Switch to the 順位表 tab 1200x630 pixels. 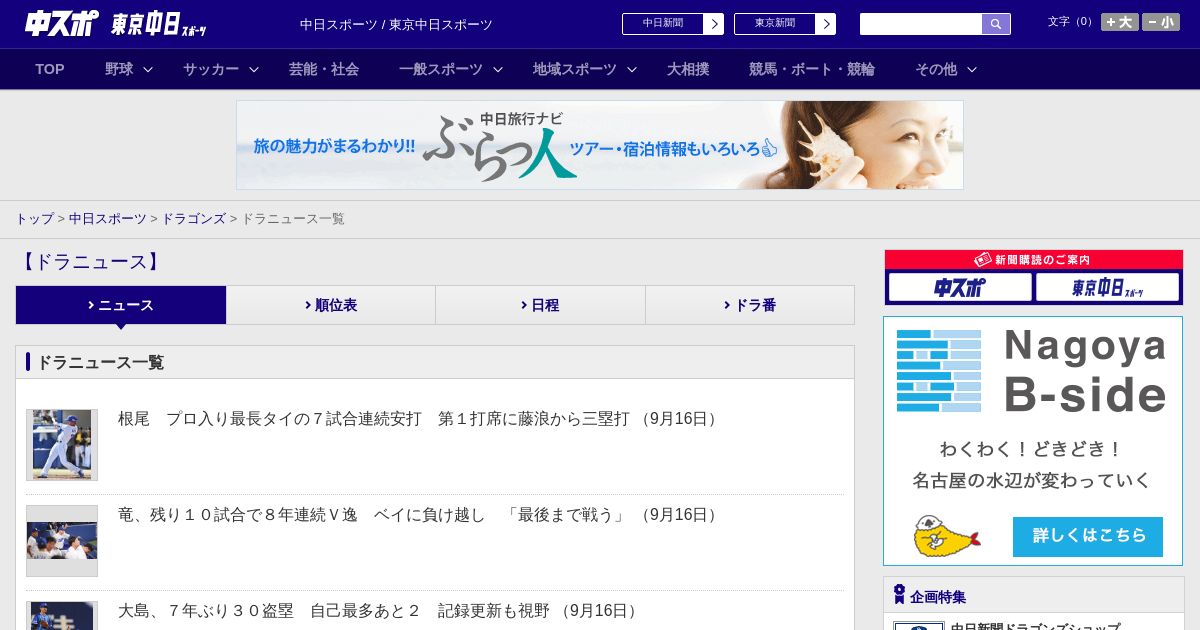click(331, 305)
